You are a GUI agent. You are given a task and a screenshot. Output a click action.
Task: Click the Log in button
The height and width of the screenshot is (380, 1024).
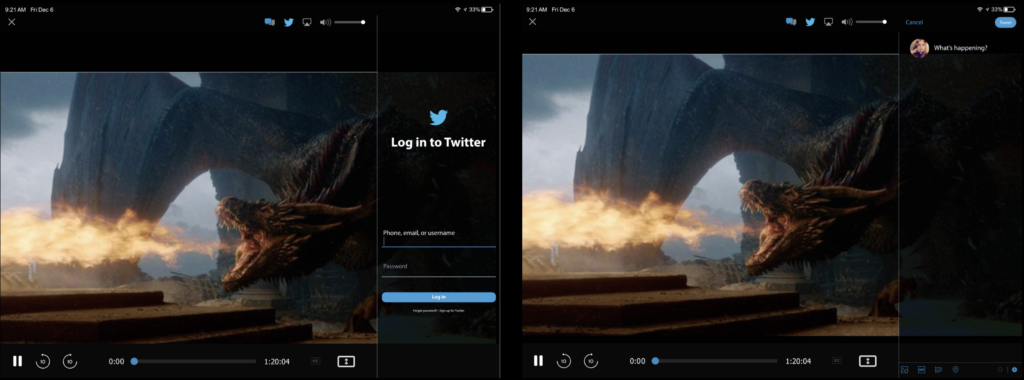point(438,297)
